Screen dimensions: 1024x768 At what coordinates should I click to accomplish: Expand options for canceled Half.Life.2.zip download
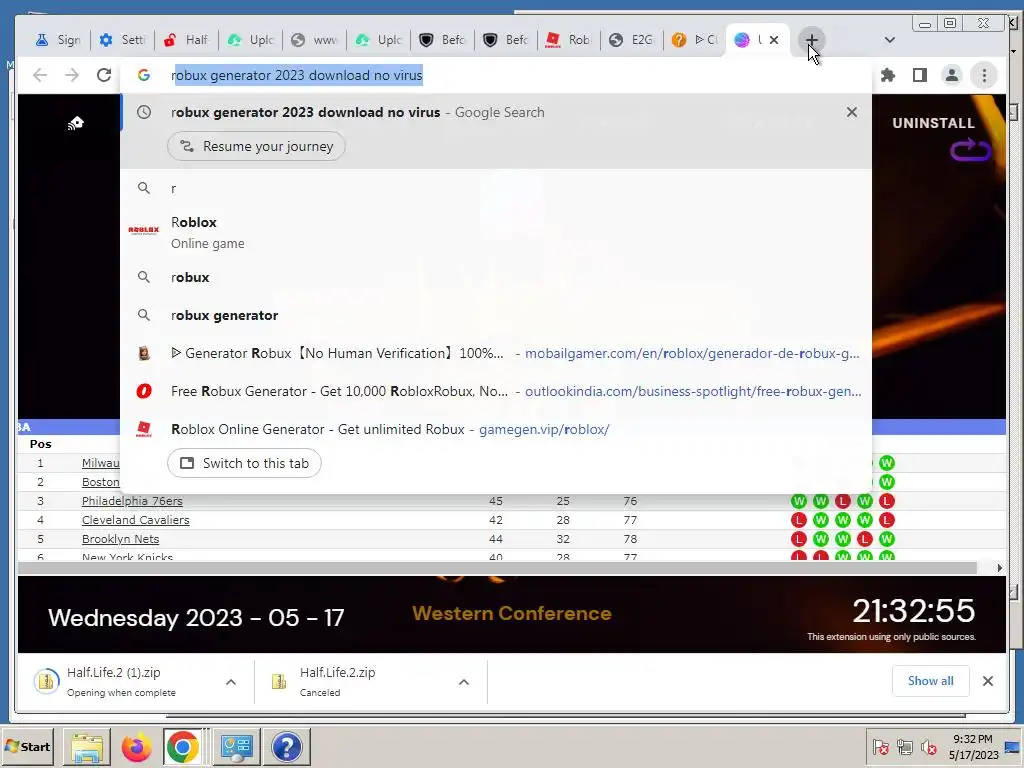(x=464, y=682)
